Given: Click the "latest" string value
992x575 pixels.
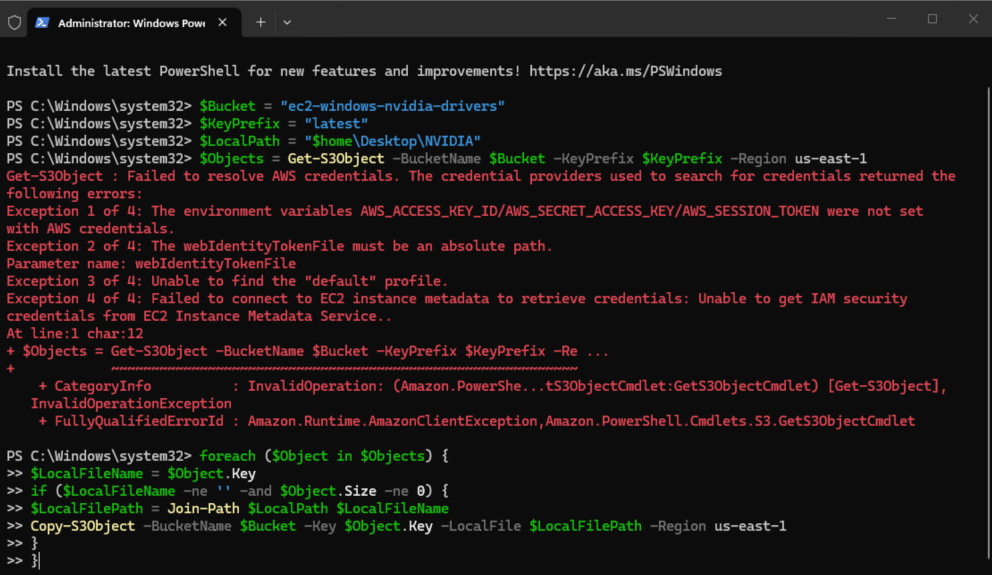Looking at the screenshot, I should 336,123.
